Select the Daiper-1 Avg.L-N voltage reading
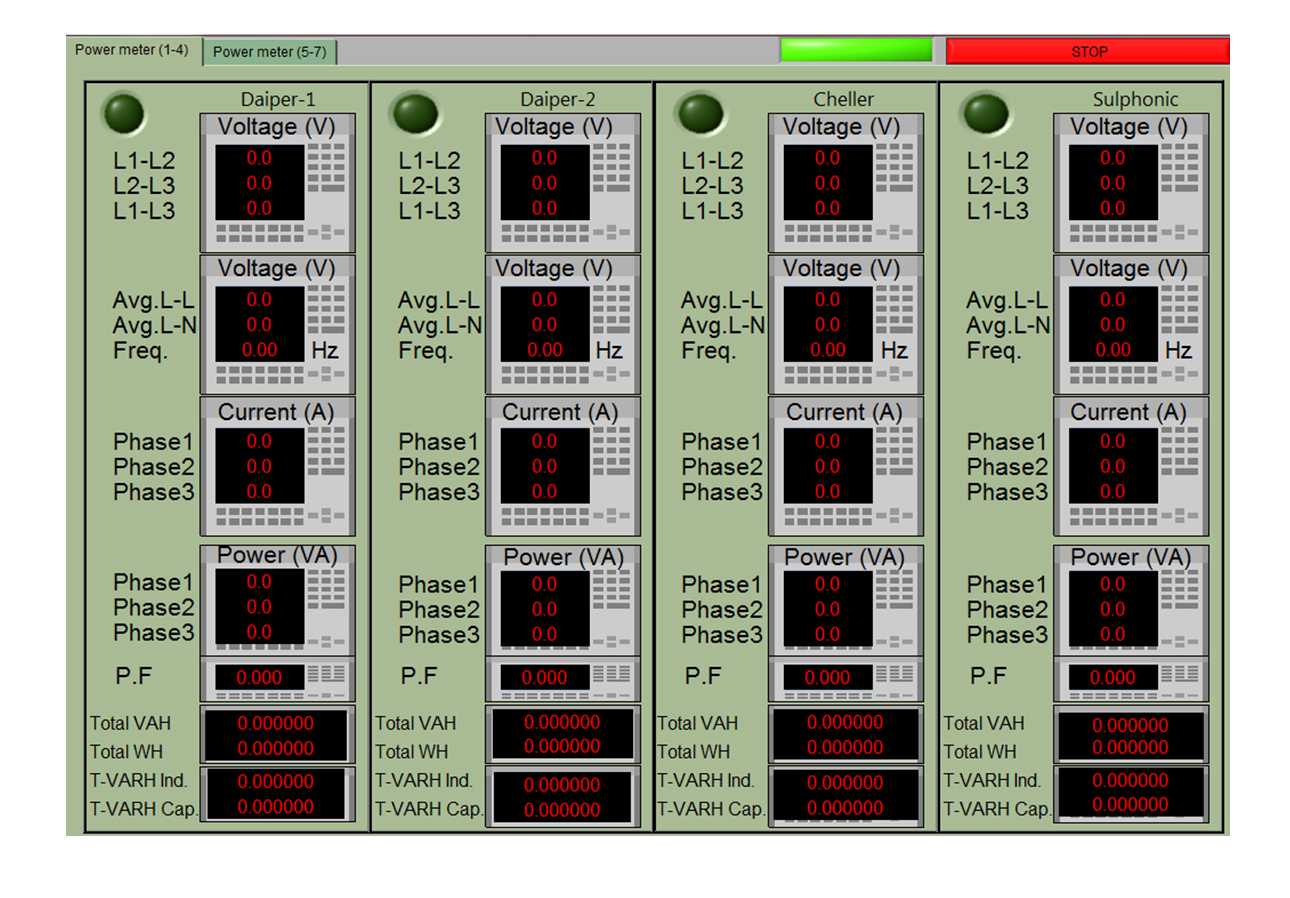Screen dimensions: 1290x898 coord(259,325)
